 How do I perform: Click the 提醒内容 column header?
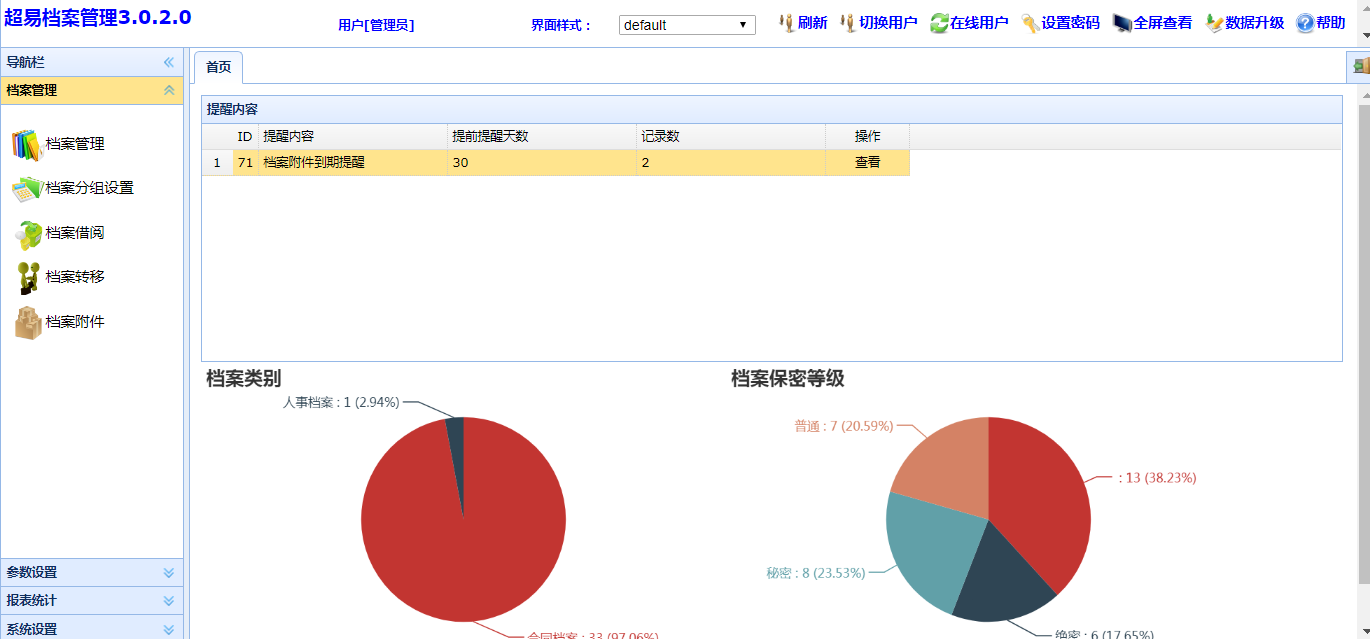click(352, 136)
